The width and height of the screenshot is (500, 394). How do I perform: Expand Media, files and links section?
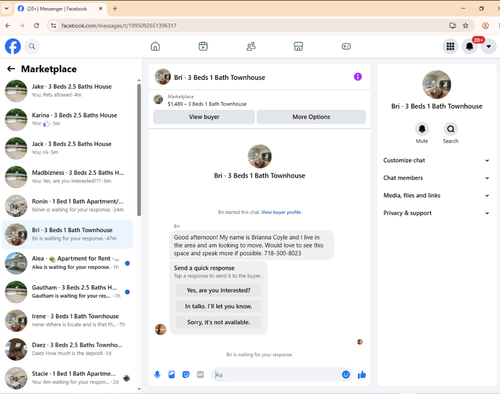click(x=436, y=195)
